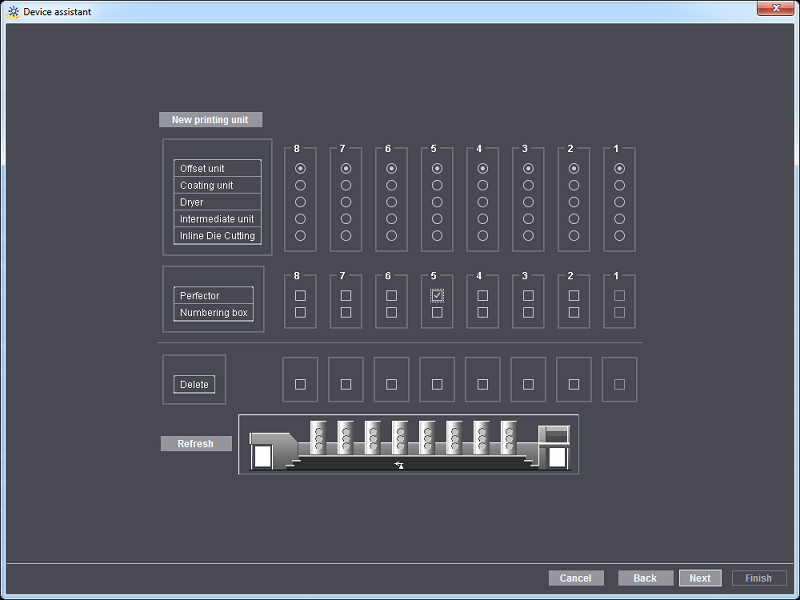The width and height of the screenshot is (800, 600).
Task: Click the Device assistant icon in the title bar
Action: 15,10
